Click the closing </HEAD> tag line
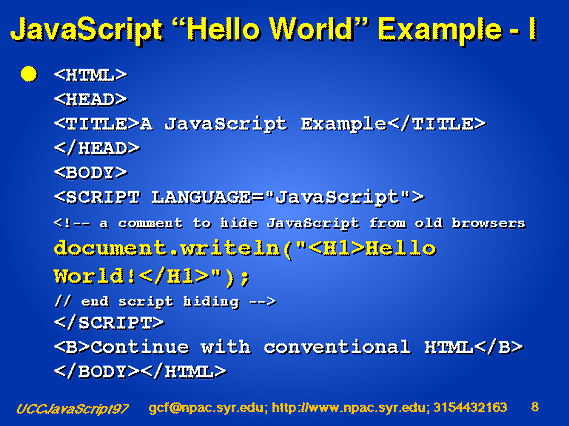Viewport: 569px width, 426px height. [97, 148]
